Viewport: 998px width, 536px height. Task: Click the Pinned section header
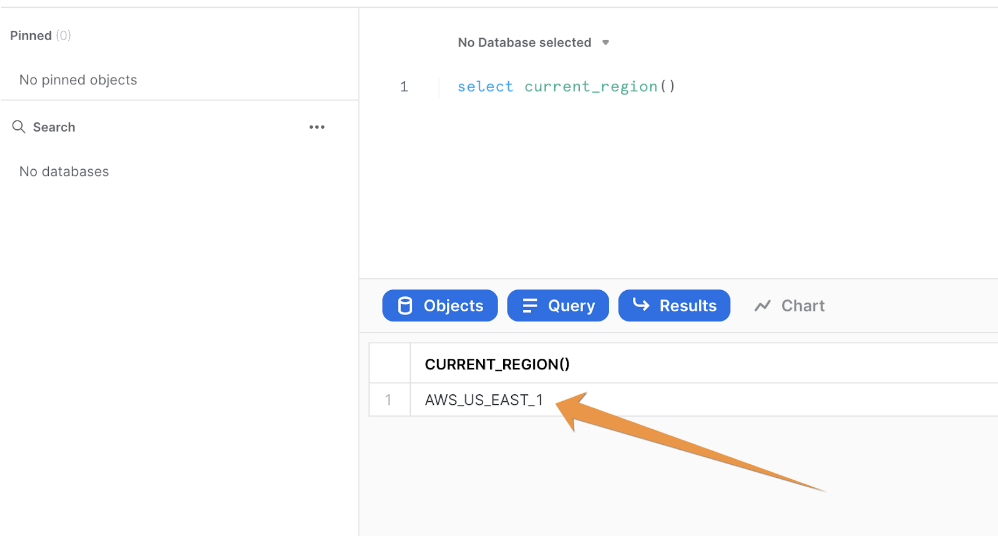pos(40,36)
